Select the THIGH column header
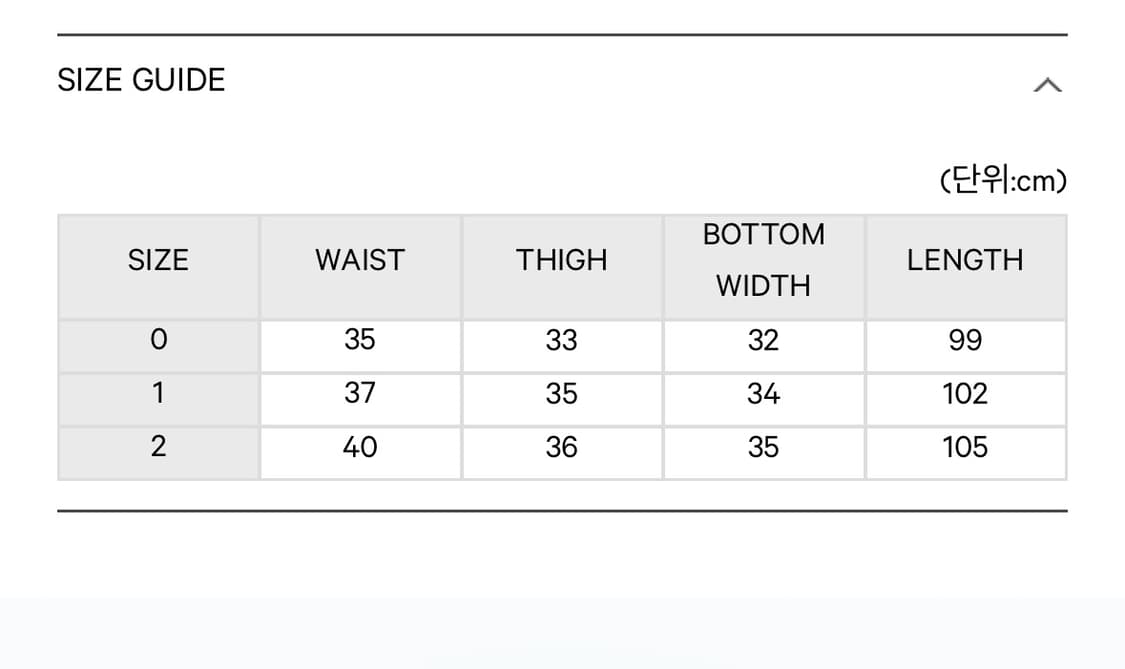Screen dimensions: 1125x669 [x=562, y=260]
